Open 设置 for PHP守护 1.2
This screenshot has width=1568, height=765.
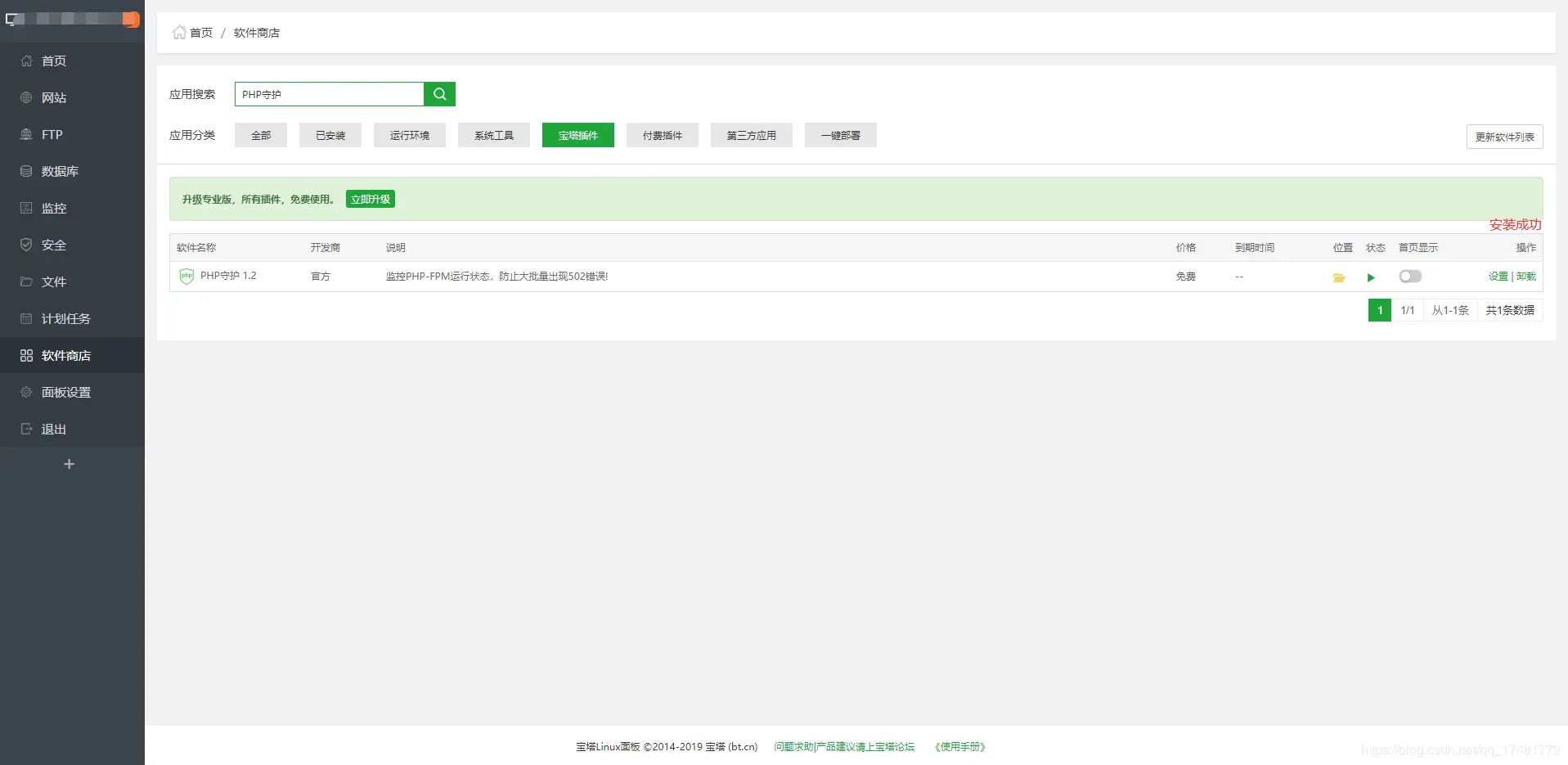coord(1497,277)
